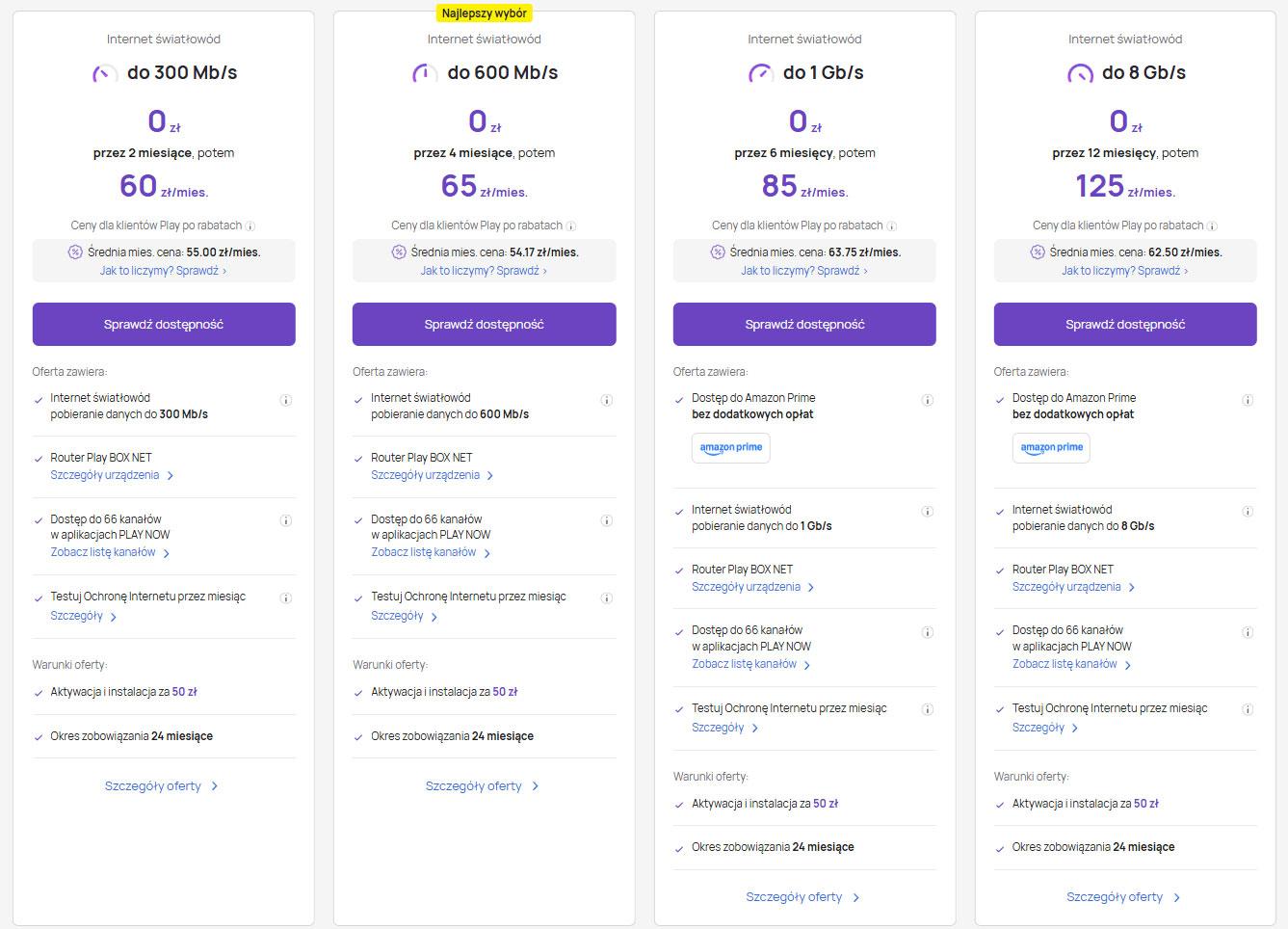Expand Szczegóły oferty in the 1 Gb/s plan
This screenshot has height=929, width=1288.
click(802, 897)
